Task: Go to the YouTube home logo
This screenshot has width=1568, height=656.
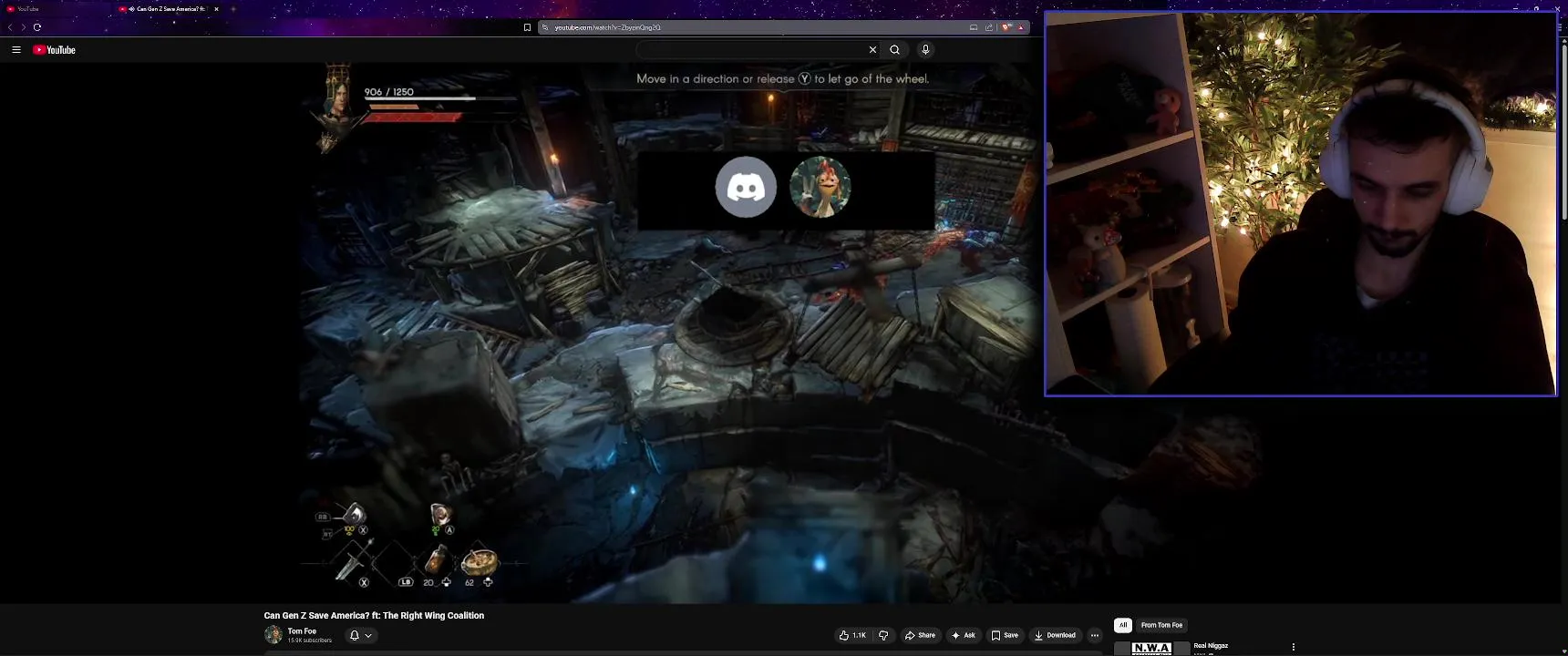Action: click(x=54, y=50)
